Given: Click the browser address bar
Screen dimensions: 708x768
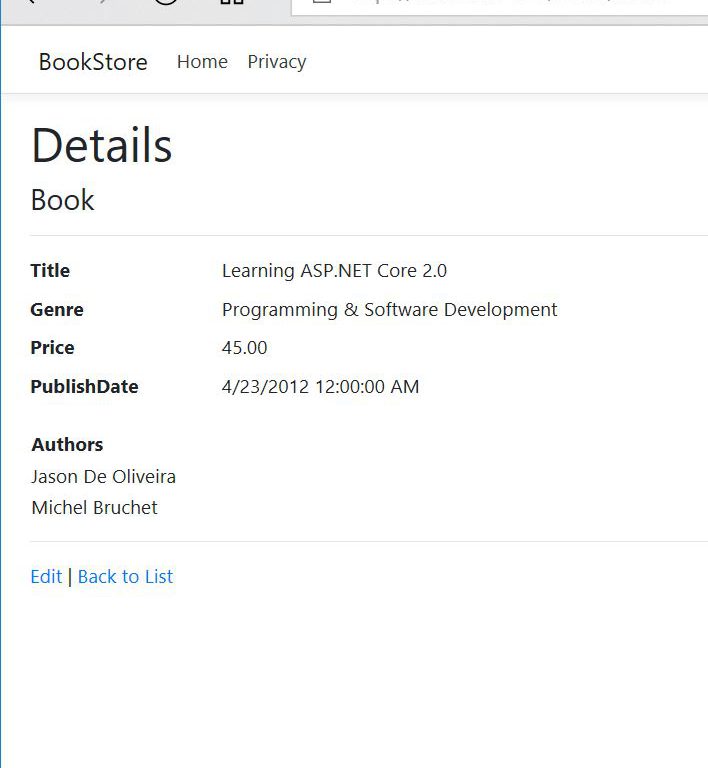Looking at the screenshot, I should pyautogui.click(x=500, y=4).
